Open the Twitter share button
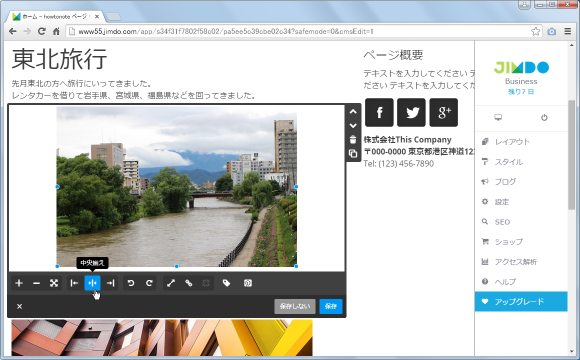 pos(411,112)
